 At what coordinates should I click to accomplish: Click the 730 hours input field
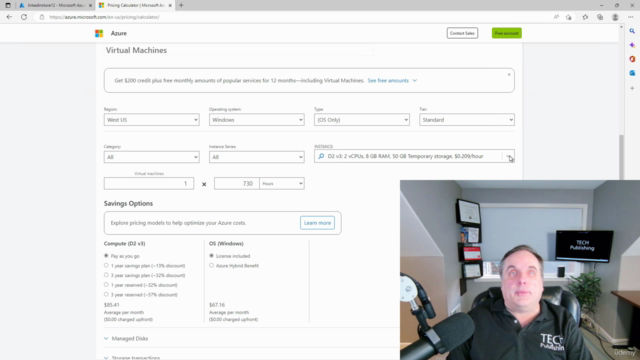pyautogui.click(x=237, y=184)
